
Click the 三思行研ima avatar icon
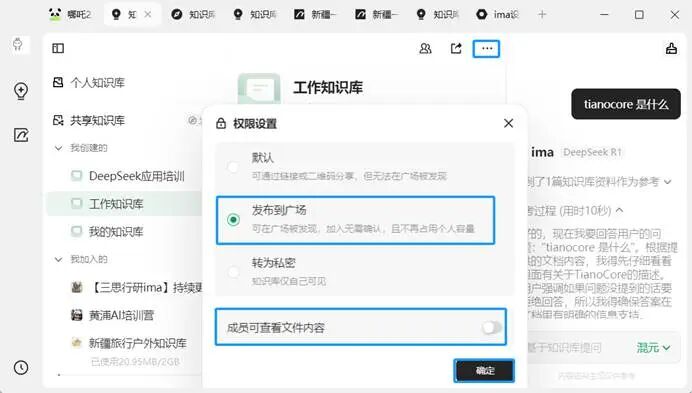pyautogui.click(x=77, y=287)
